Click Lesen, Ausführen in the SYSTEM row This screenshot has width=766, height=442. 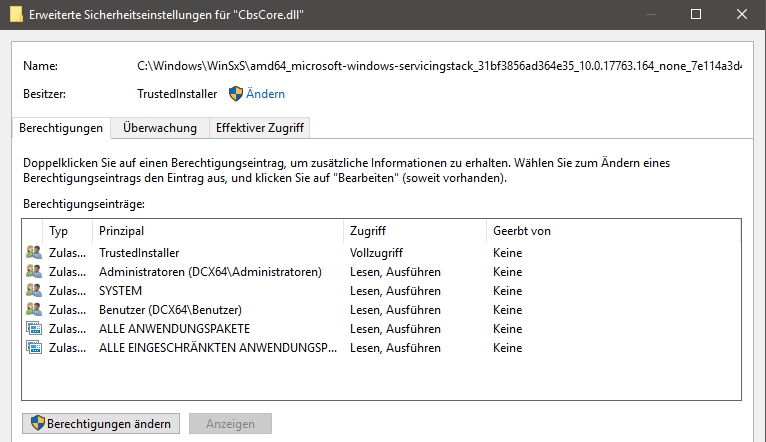395,291
